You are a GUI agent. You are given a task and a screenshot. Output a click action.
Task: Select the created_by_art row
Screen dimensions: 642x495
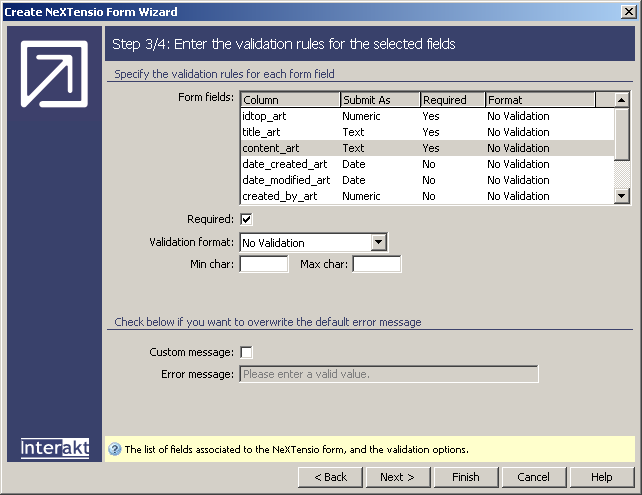[427, 196]
